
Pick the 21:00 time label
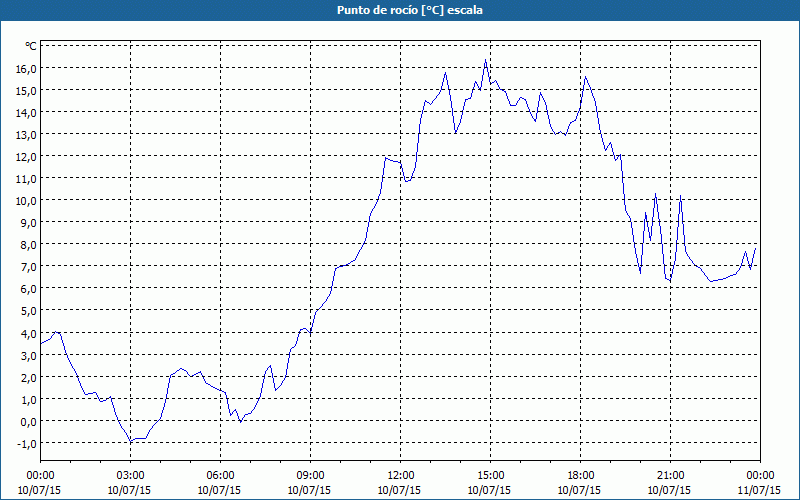point(670,475)
